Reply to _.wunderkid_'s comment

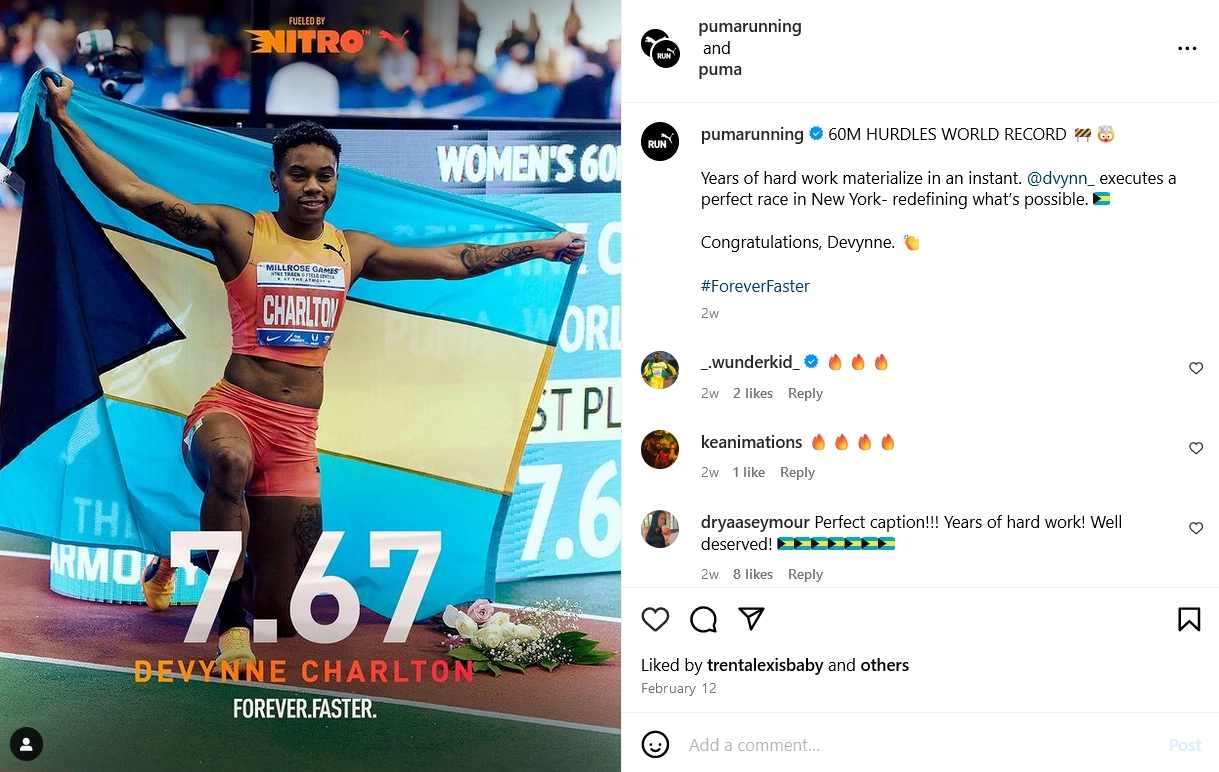coord(805,394)
